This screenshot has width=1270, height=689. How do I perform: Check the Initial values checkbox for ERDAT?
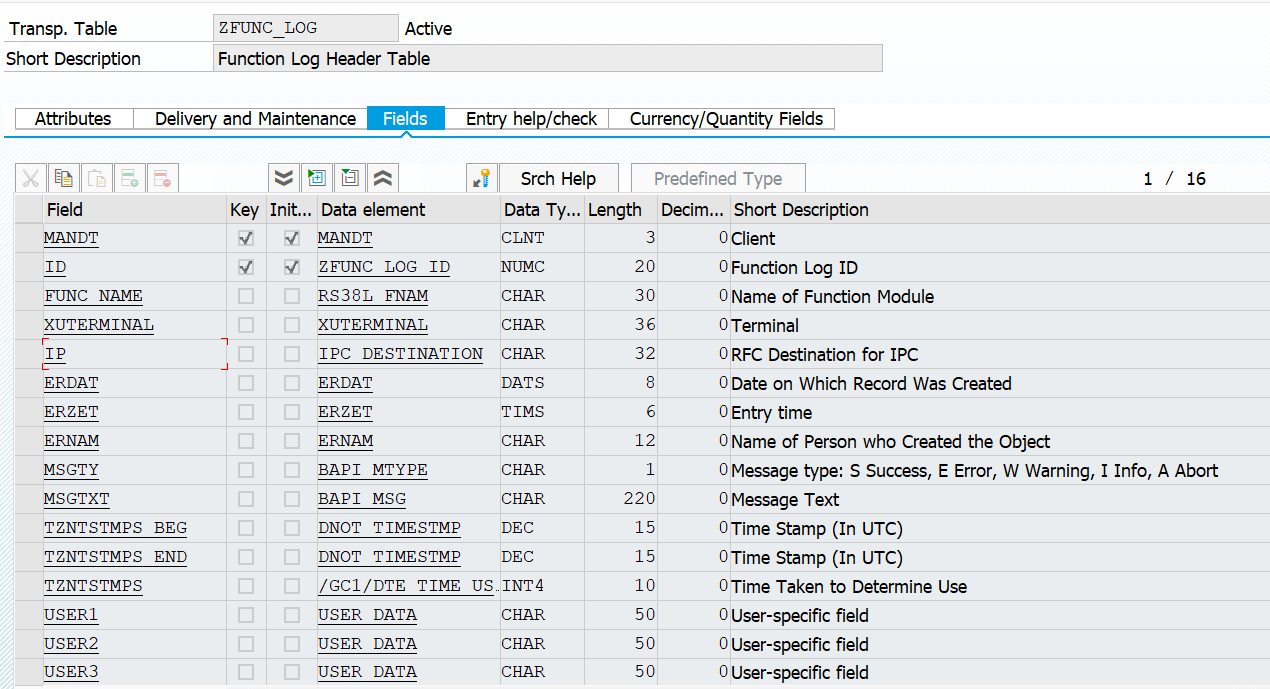coord(292,384)
